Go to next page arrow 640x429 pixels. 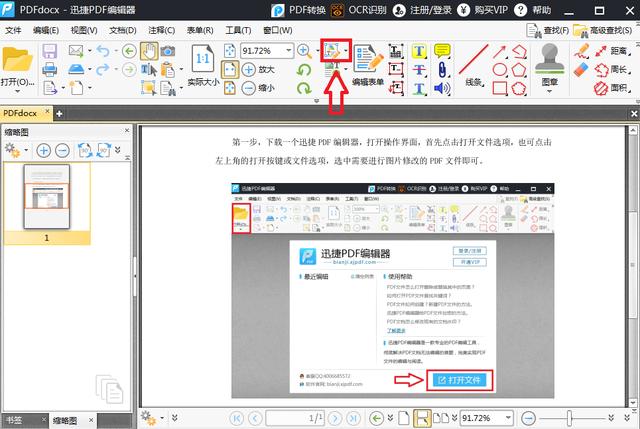pyautogui.click(x=335, y=418)
